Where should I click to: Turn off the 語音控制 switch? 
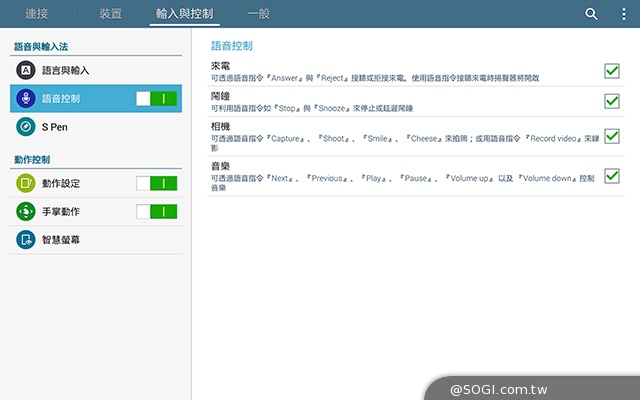157,98
